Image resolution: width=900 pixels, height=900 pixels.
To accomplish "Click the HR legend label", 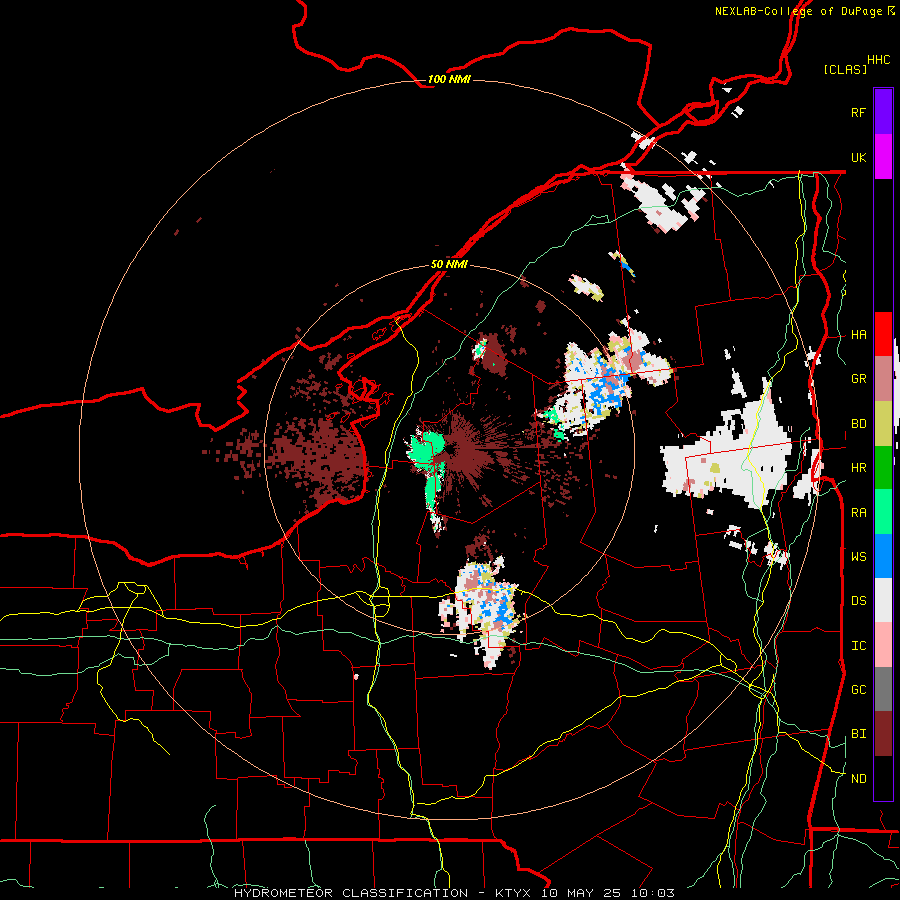I will [x=858, y=468].
